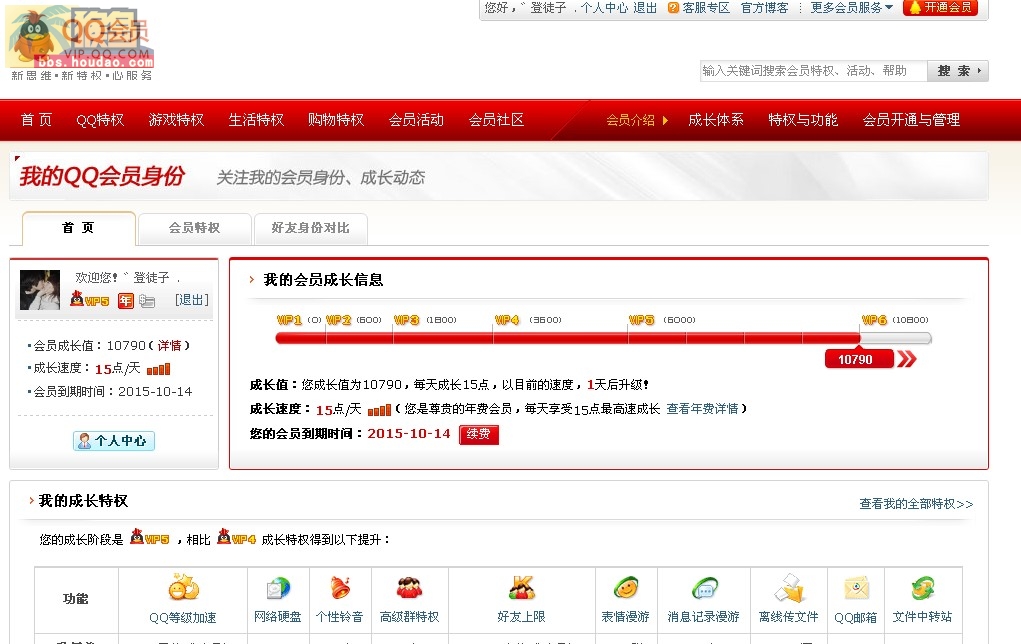
Task: Open the QQ等级加速 privilege icon
Action: 184,587
